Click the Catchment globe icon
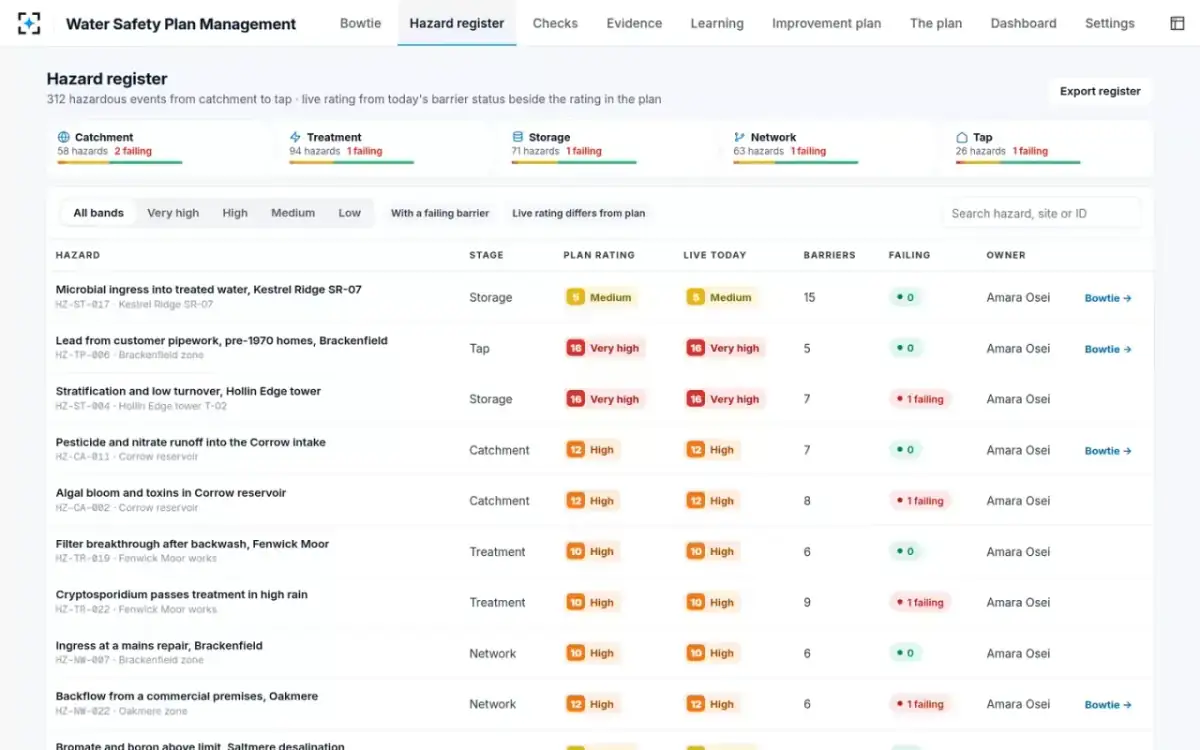 point(64,137)
